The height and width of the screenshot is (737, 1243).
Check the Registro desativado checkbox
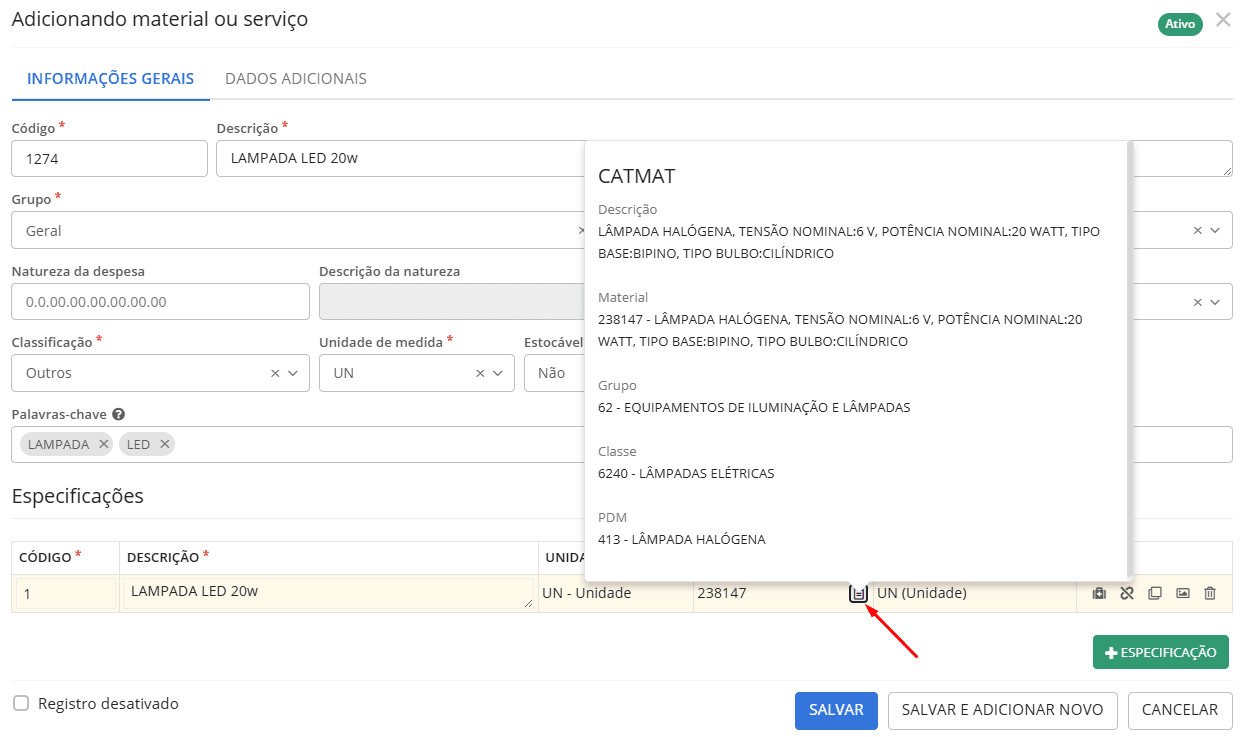click(21, 703)
